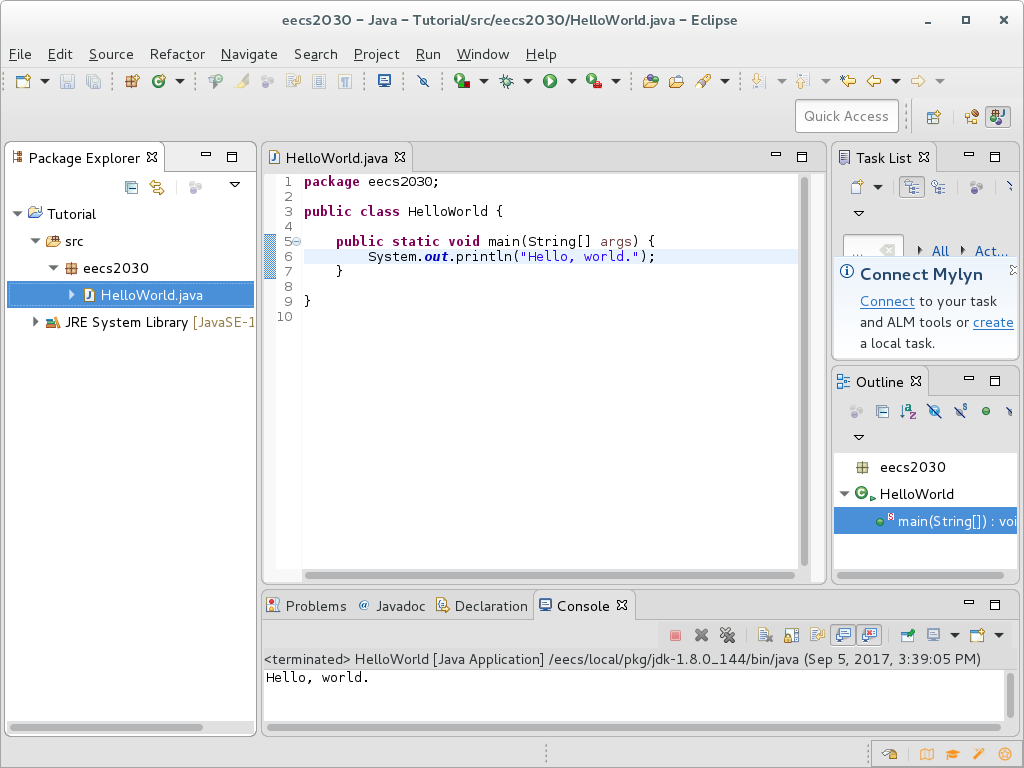The image size is (1024, 768).
Task: Expand the JRE System Library node
Action: point(35,322)
